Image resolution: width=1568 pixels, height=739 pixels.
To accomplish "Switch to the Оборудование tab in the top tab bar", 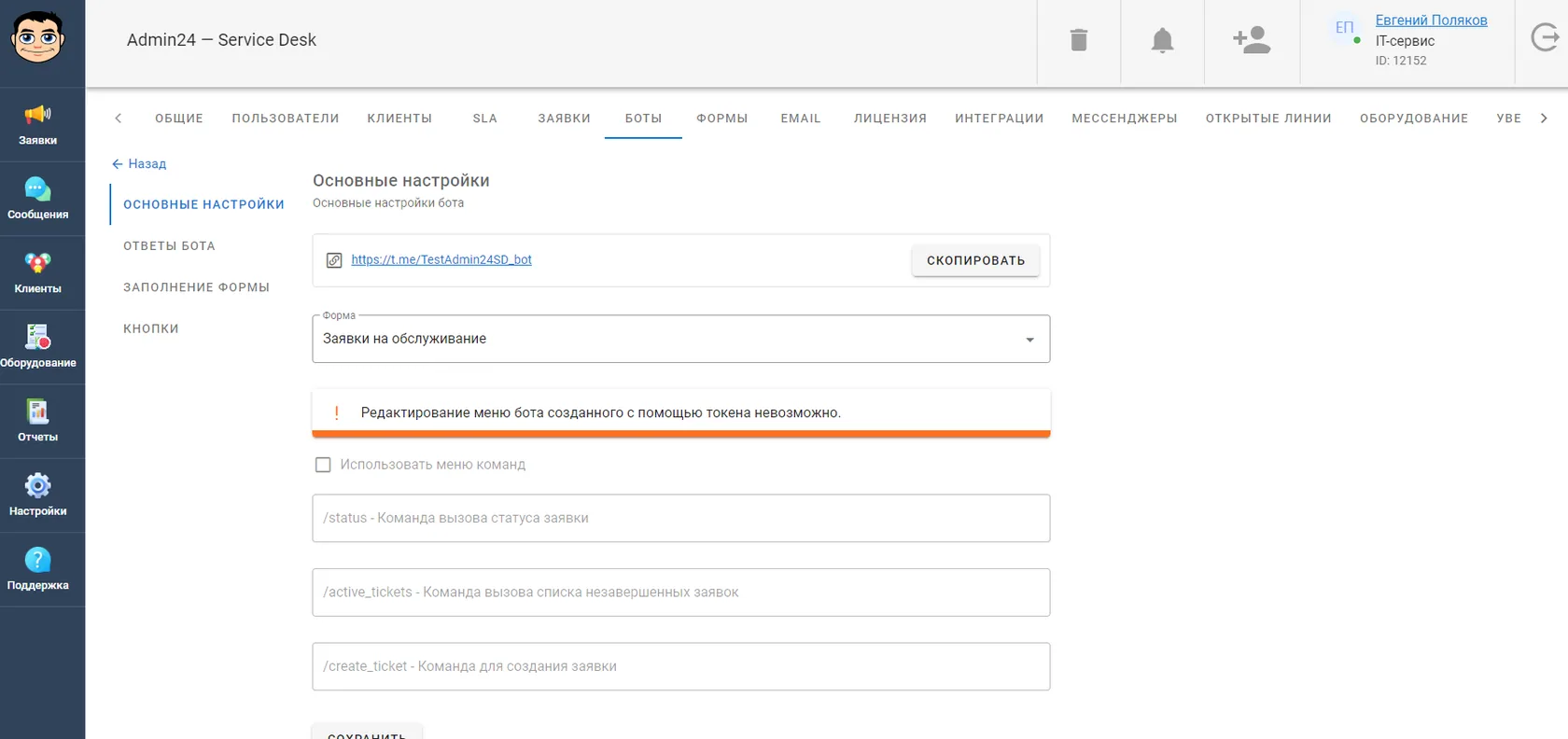I will click(x=1414, y=119).
